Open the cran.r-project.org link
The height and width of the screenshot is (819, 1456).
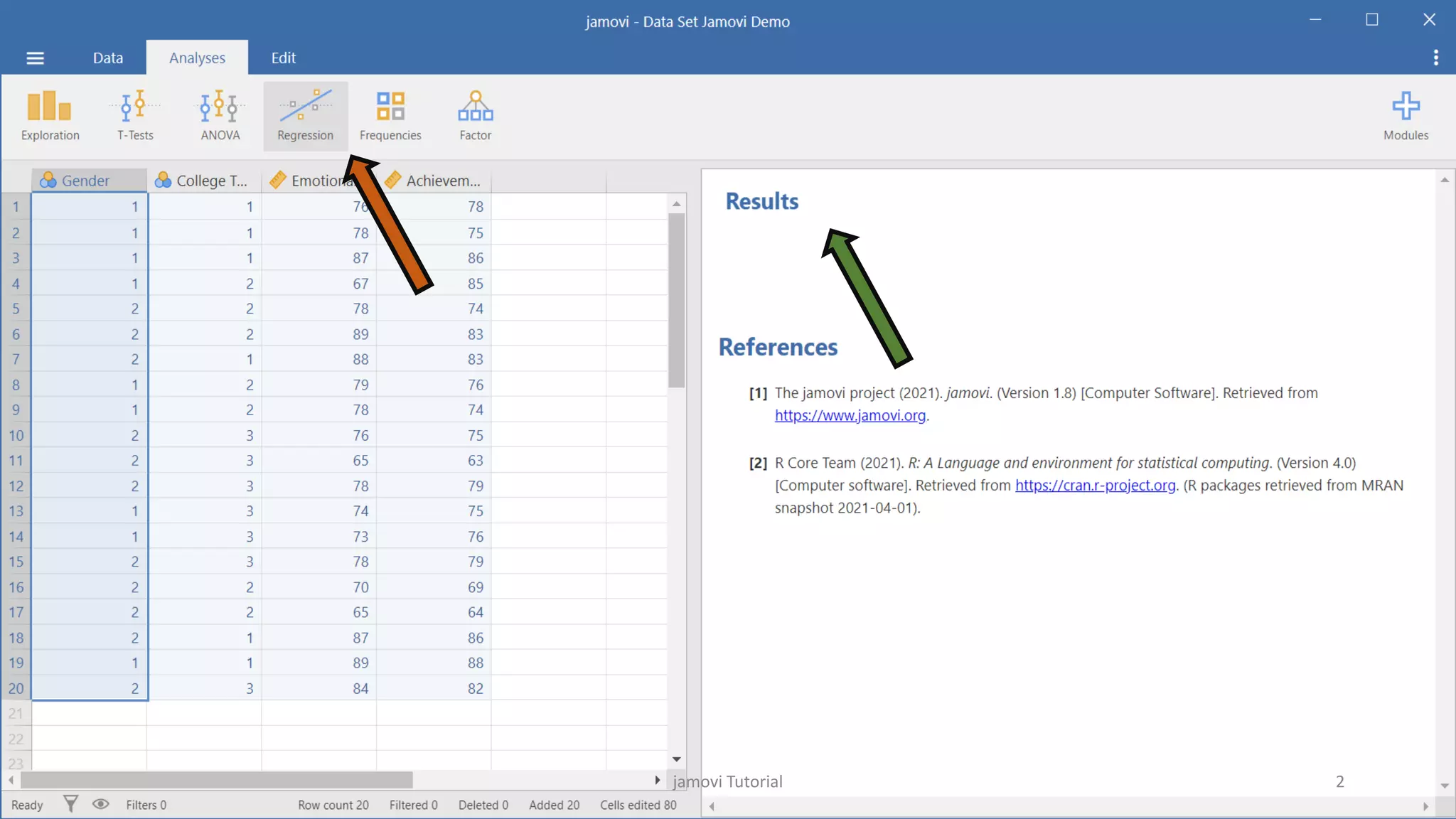pos(1095,486)
